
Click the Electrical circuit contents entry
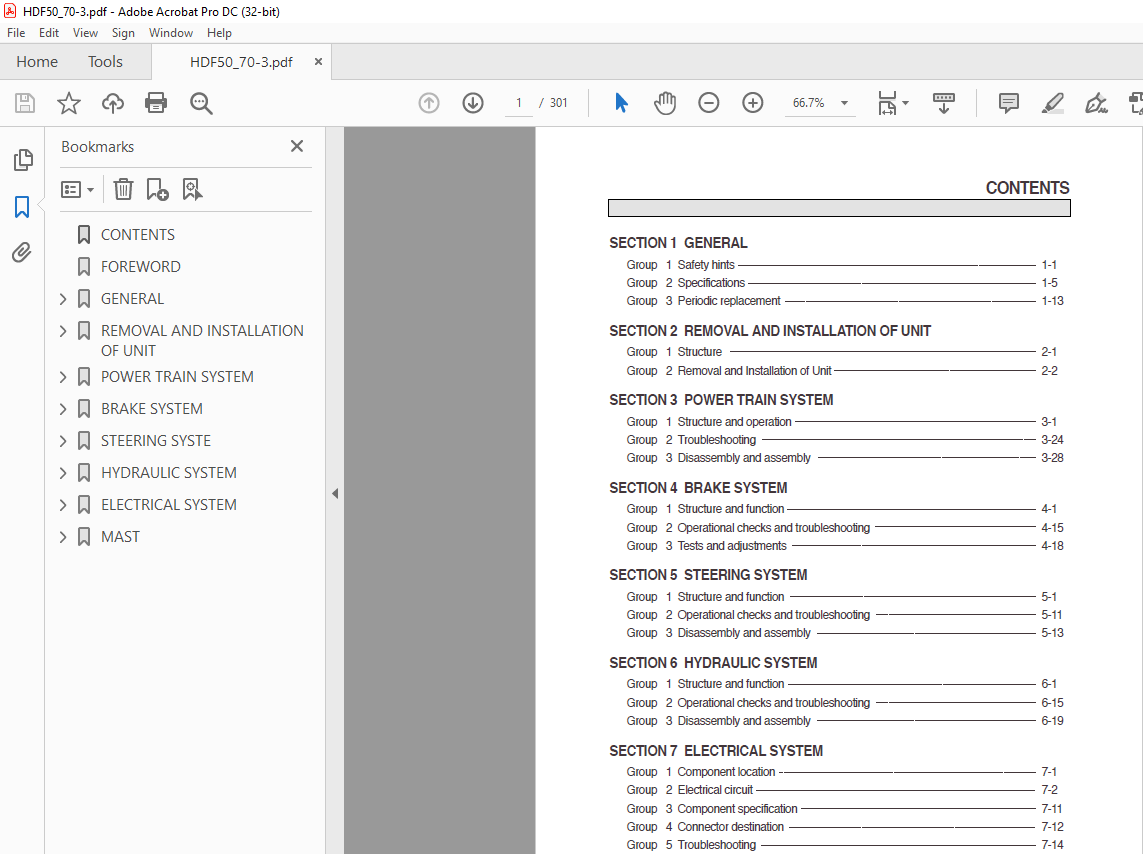click(841, 790)
